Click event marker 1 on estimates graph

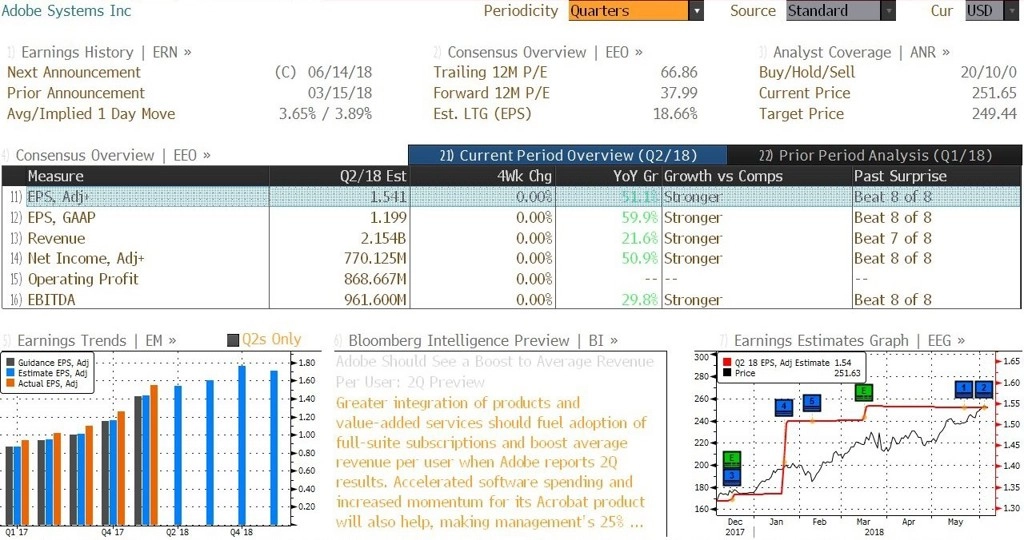click(x=964, y=389)
